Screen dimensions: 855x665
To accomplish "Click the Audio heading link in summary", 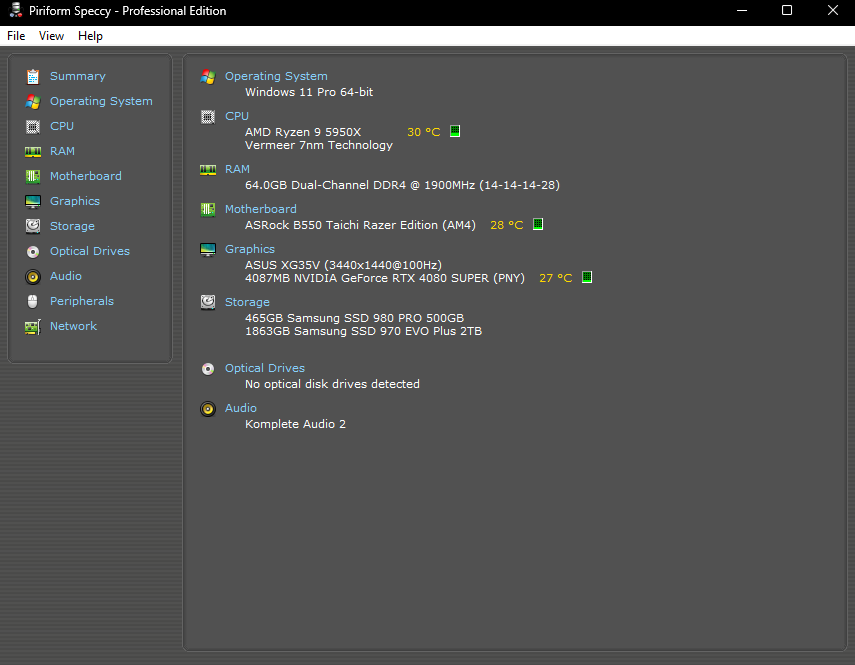I will [240, 408].
